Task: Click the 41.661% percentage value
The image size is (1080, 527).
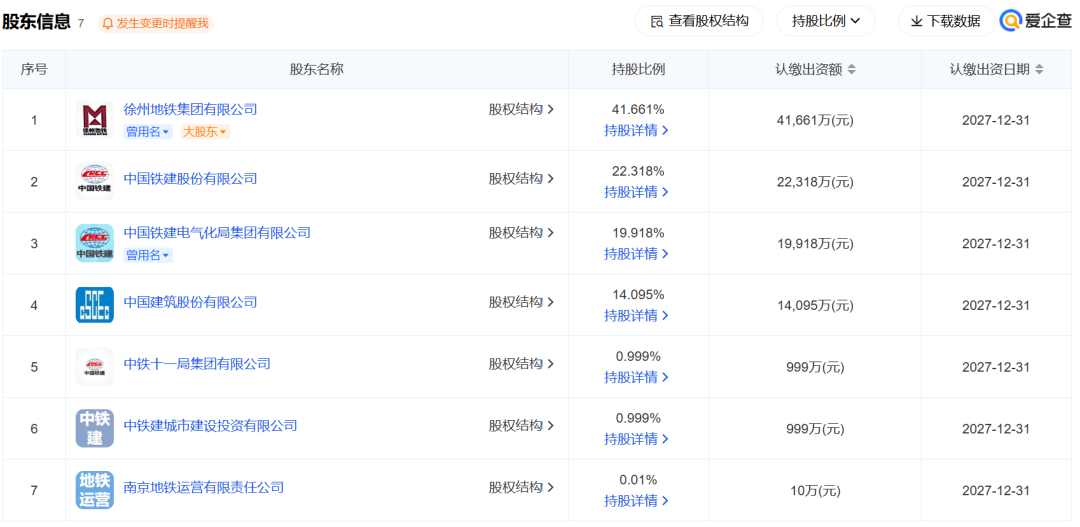Action: click(x=638, y=110)
